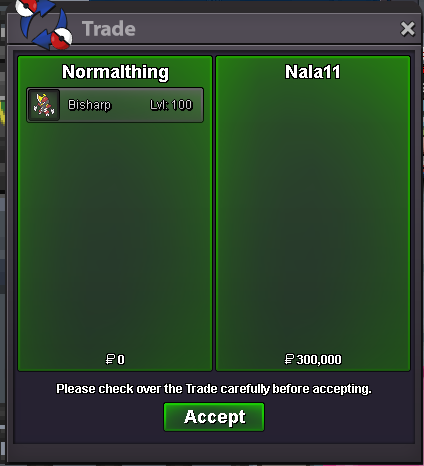Click the Trade title text

pos(109,29)
